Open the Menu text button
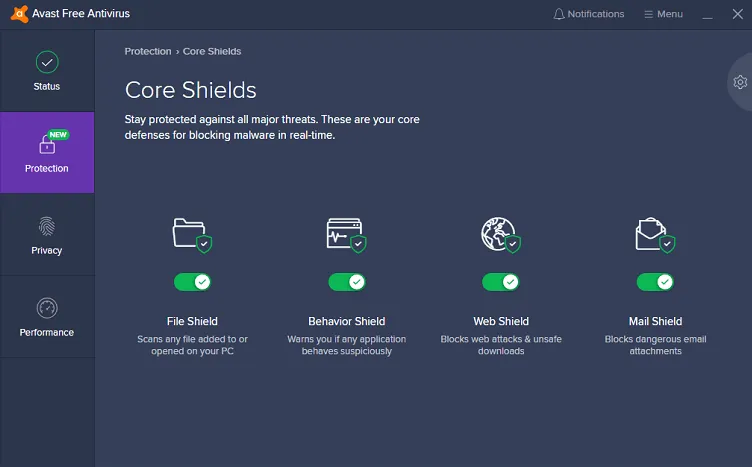This screenshot has width=752, height=467. pyautogui.click(x=670, y=14)
